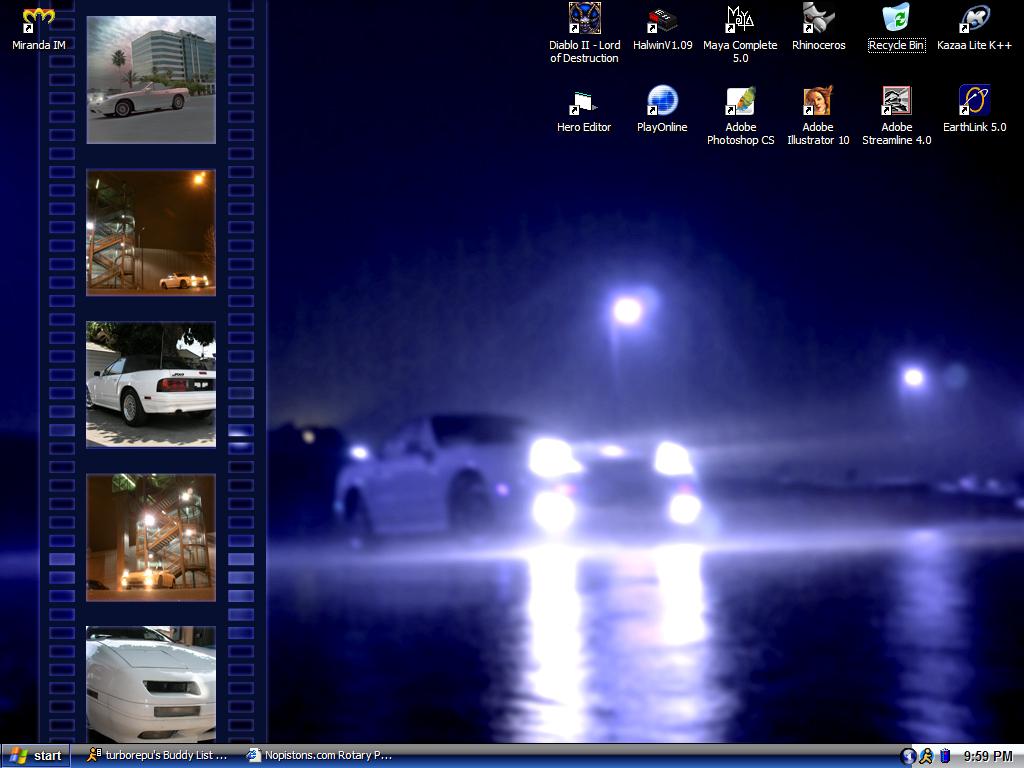Image resolution: width=1024 pixels, height=768 pixels.
Task: Select Adobe Streamline 4.0 icon
Action: [x=896, y=101]
